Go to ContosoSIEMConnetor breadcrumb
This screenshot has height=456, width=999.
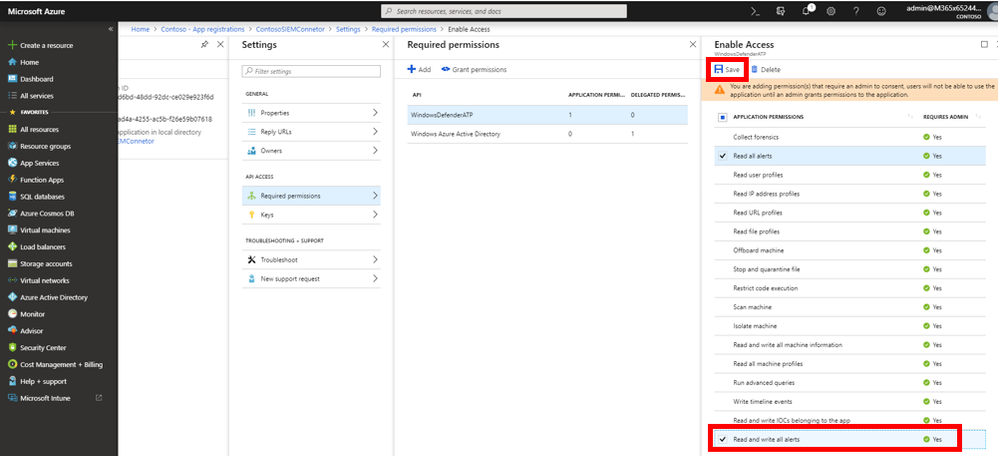coord(290,29)
